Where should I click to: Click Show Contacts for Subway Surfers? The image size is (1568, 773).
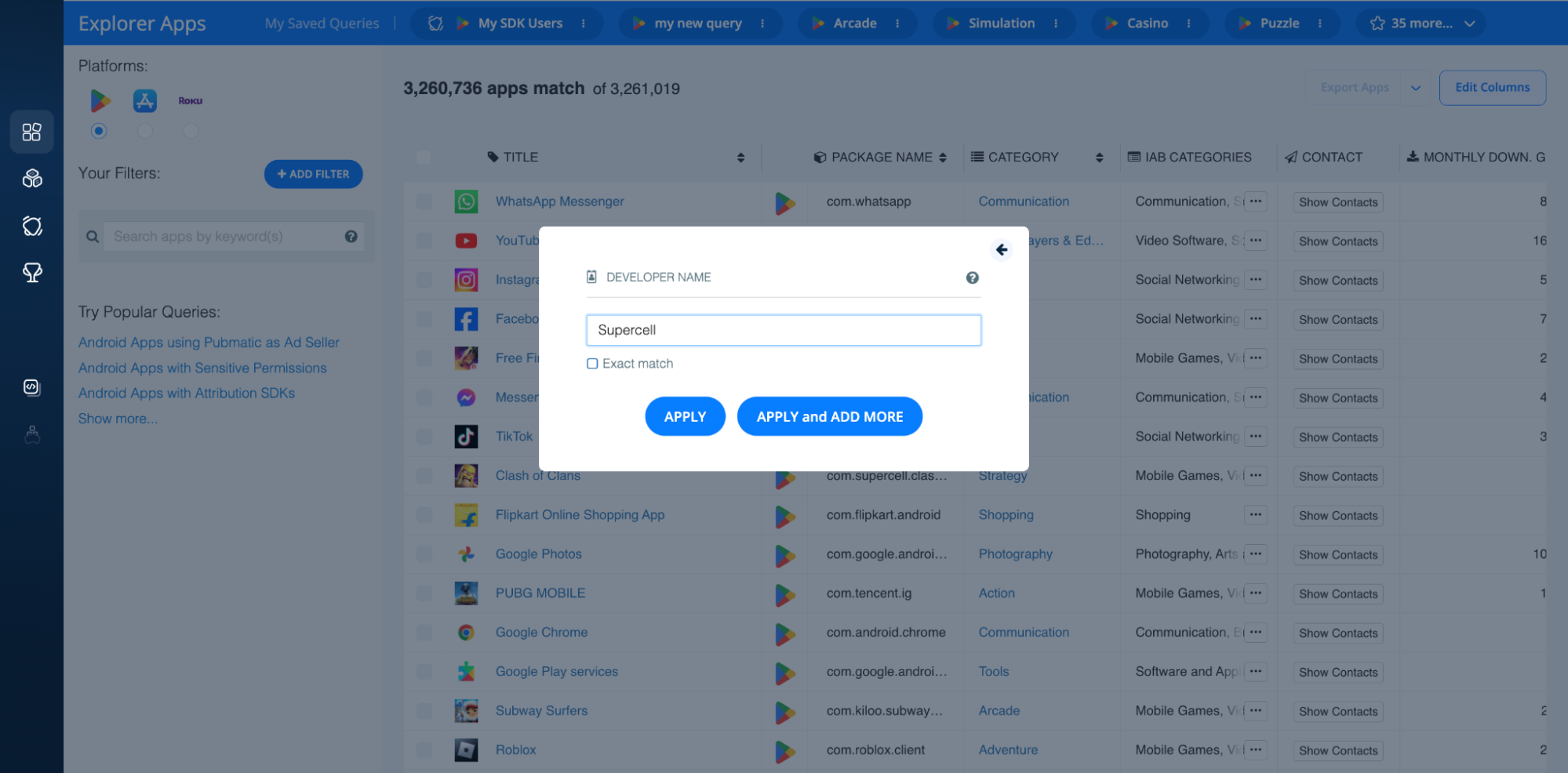(1338, 711)
